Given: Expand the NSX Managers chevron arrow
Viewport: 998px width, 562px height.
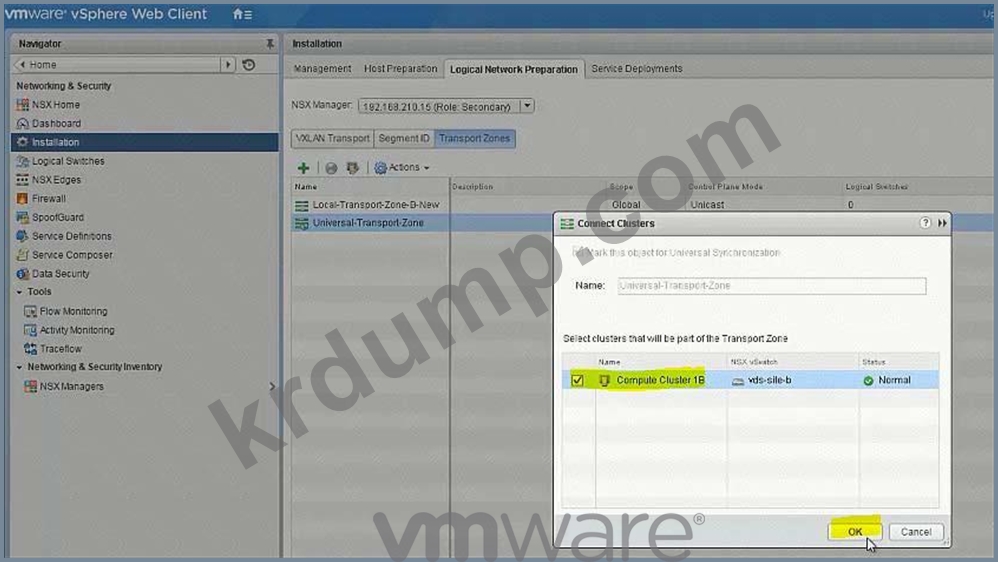Looking at the screenshot, I should click(x=272, y=386).
